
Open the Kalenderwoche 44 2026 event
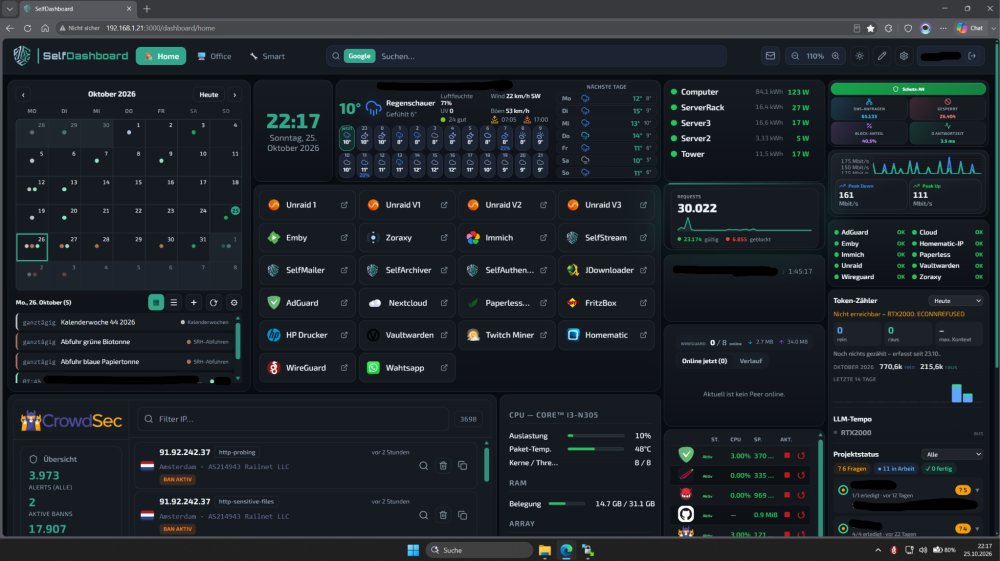[125, 323]
